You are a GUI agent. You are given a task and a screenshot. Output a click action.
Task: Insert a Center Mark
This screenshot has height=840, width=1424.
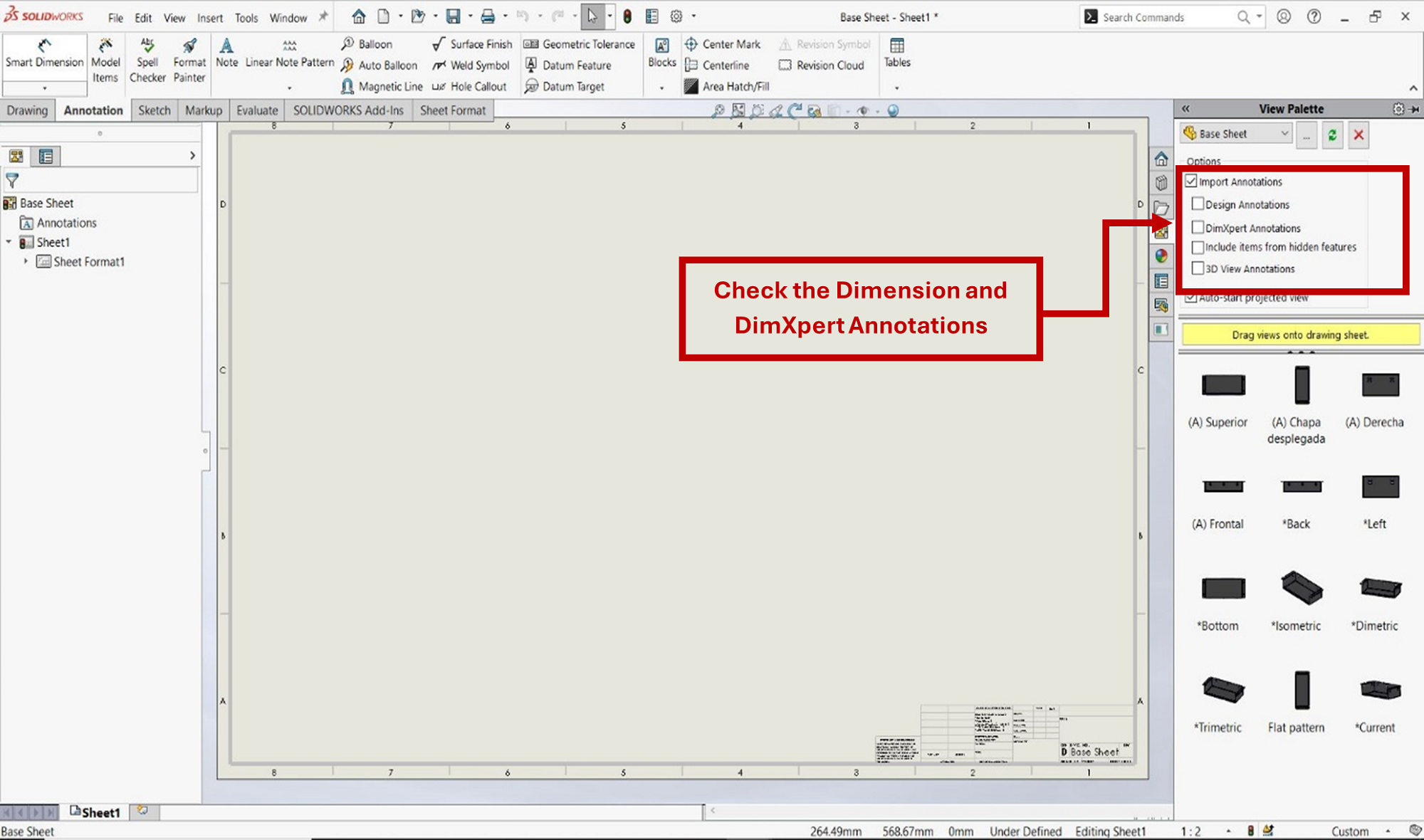(x=723, y=44)
